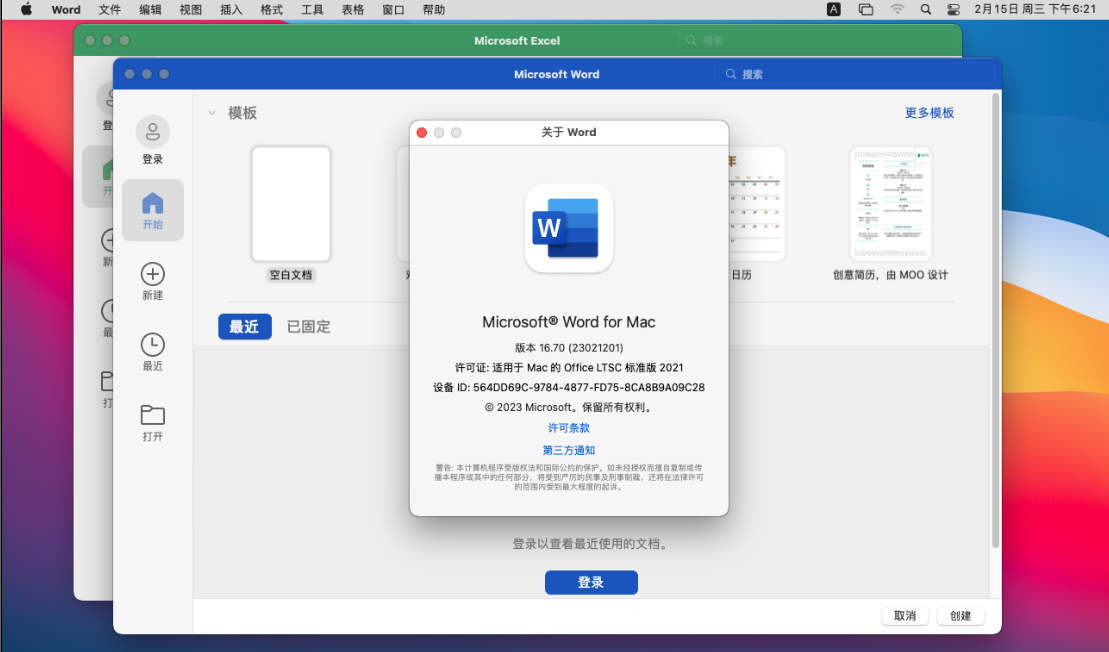Open the 编辑 menu
Screen dimensions: 1109x652
[150, 9]
